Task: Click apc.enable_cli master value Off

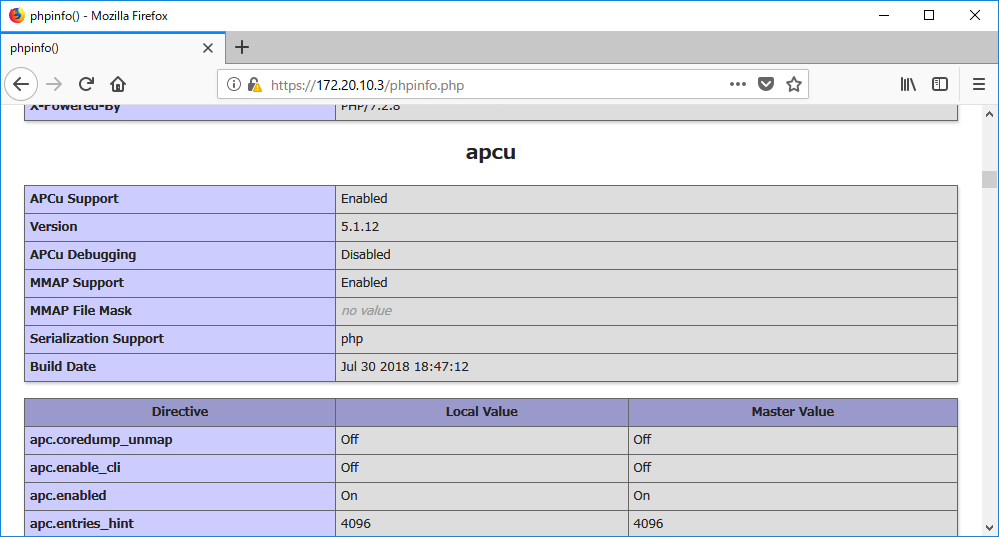Action: 642,468
